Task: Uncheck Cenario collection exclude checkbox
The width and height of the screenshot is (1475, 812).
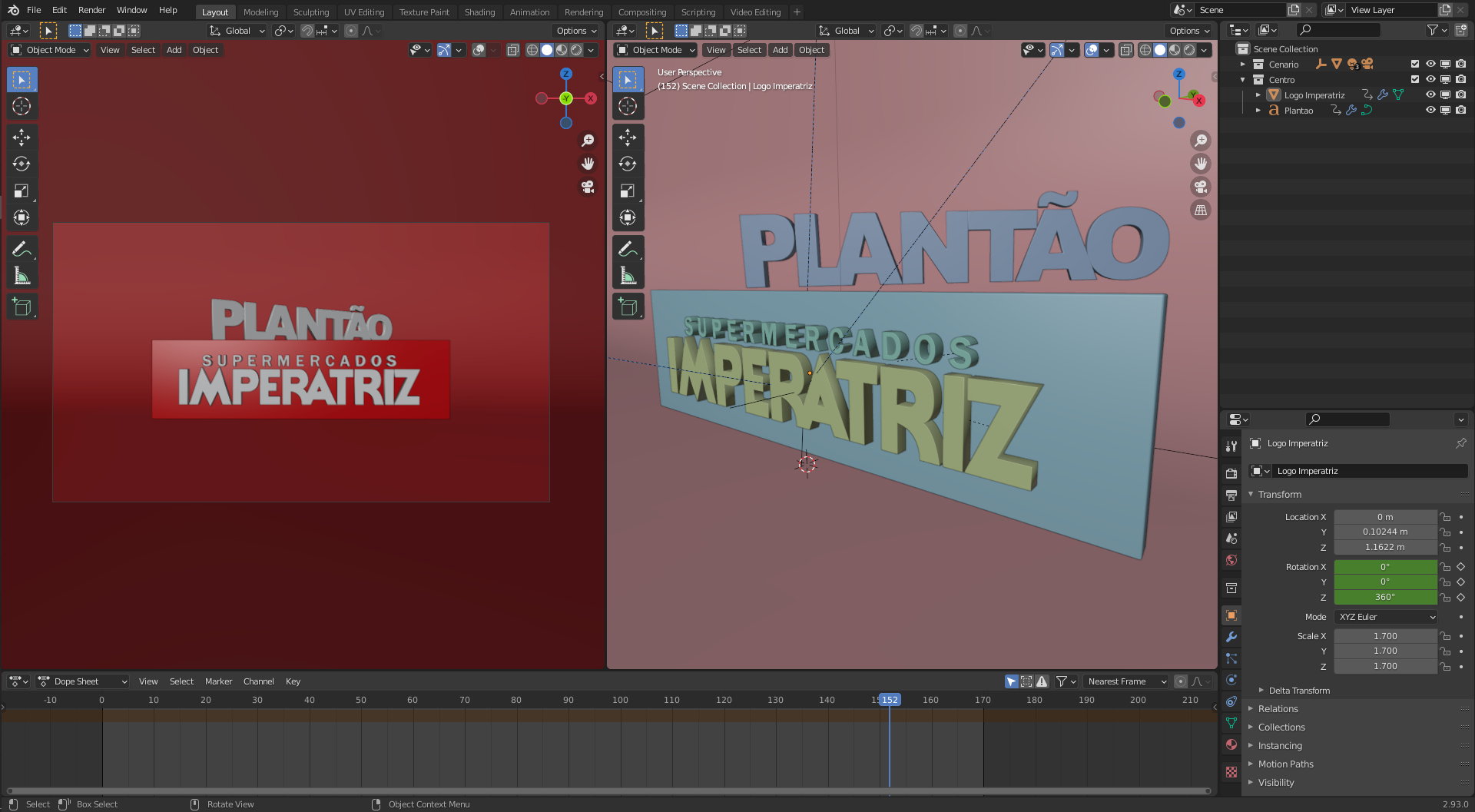Action: click(1415, 65)
